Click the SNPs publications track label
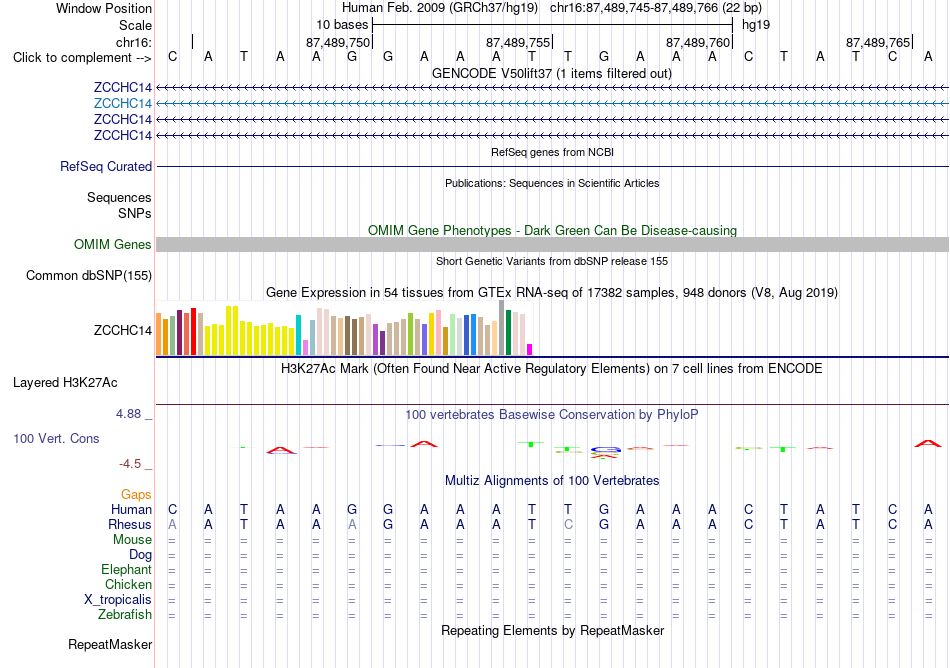950x668 pixels. (135, 213)
